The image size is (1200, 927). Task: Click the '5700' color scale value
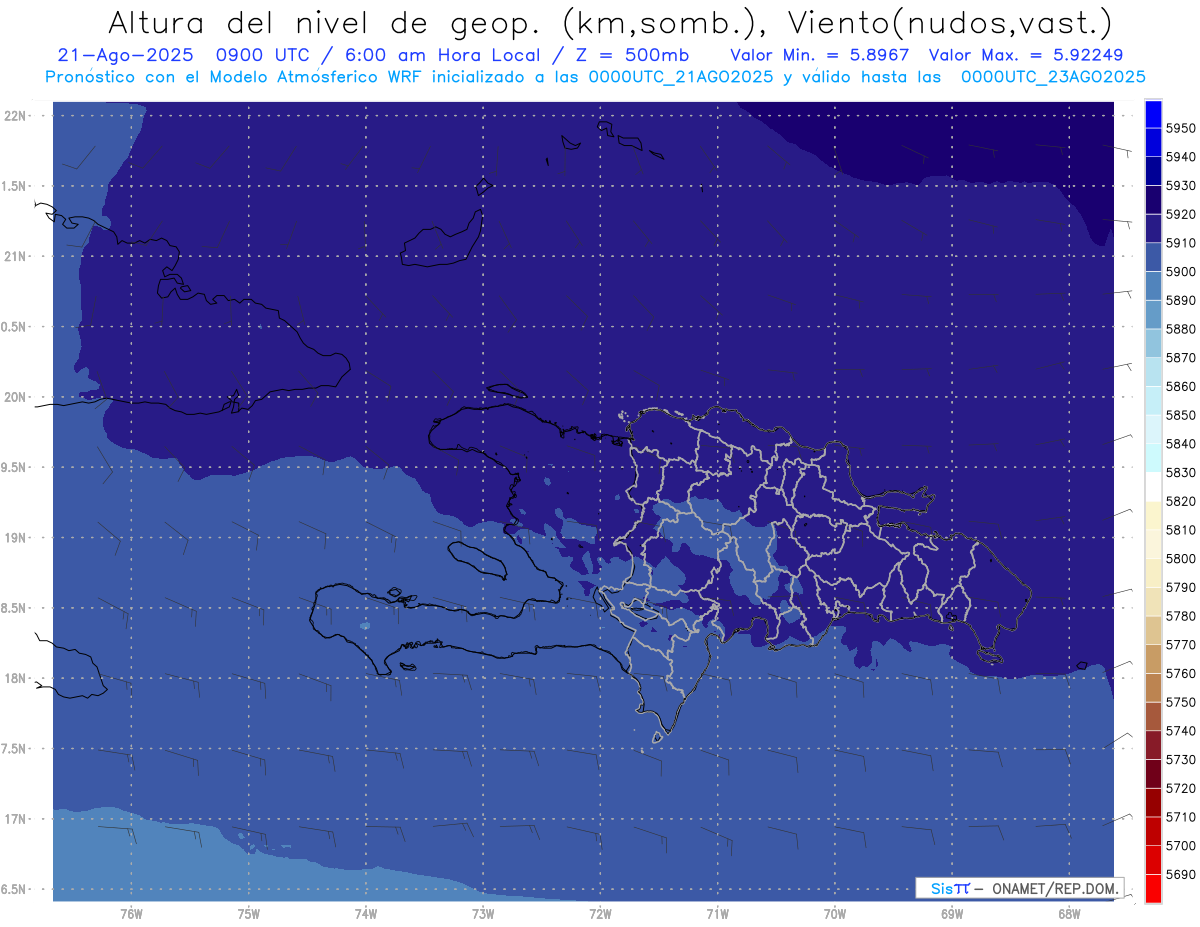click(x=1181, y=846)
